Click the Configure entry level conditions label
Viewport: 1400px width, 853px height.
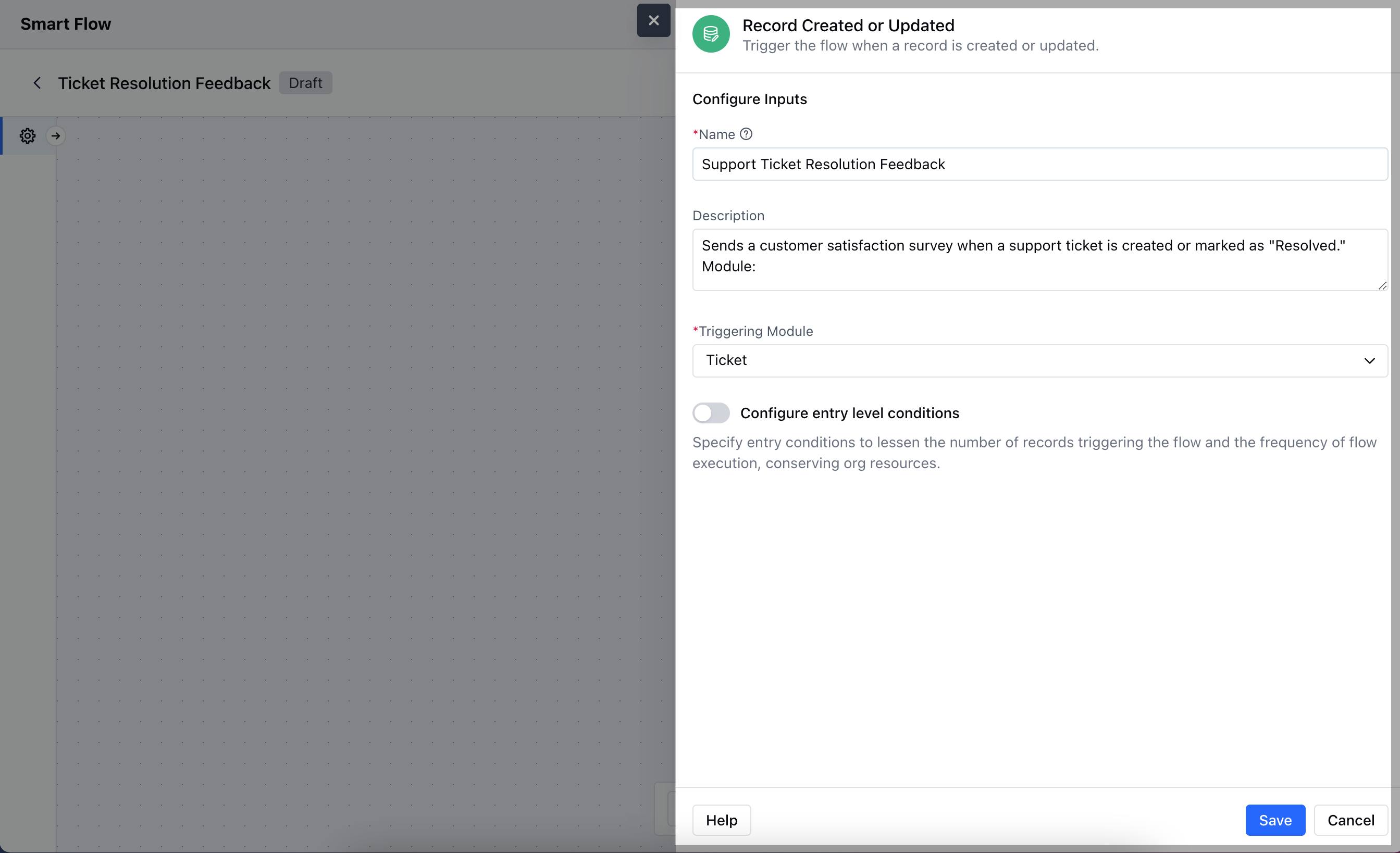849,413
